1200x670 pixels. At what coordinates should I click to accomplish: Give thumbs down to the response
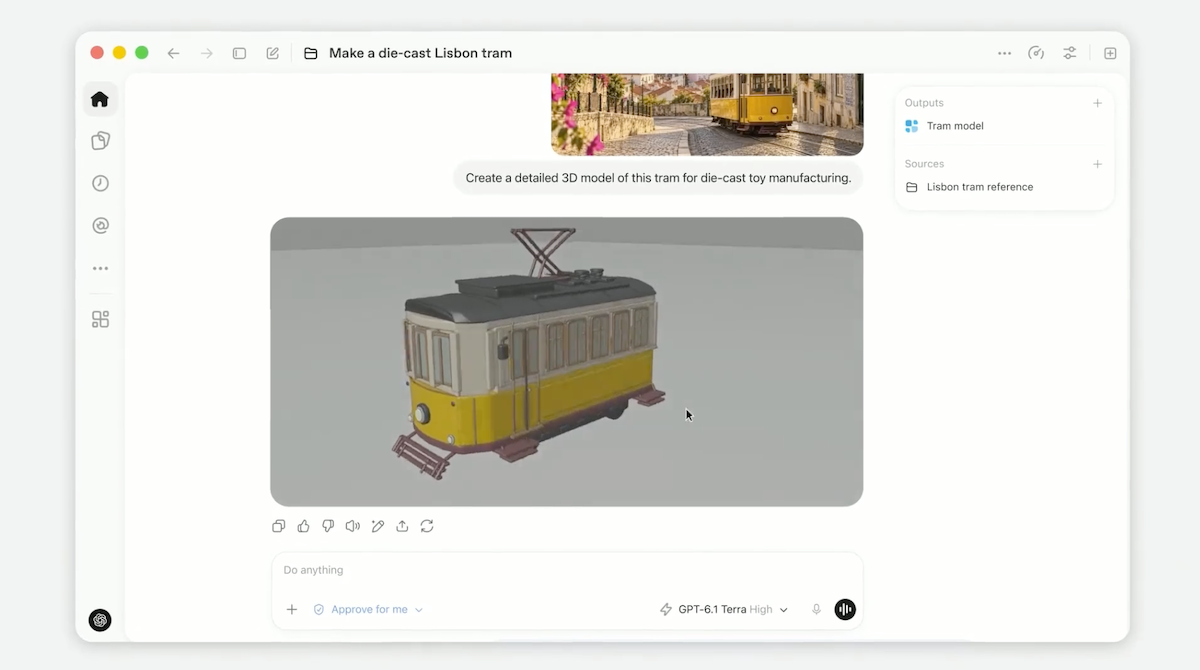click(328, 526)
